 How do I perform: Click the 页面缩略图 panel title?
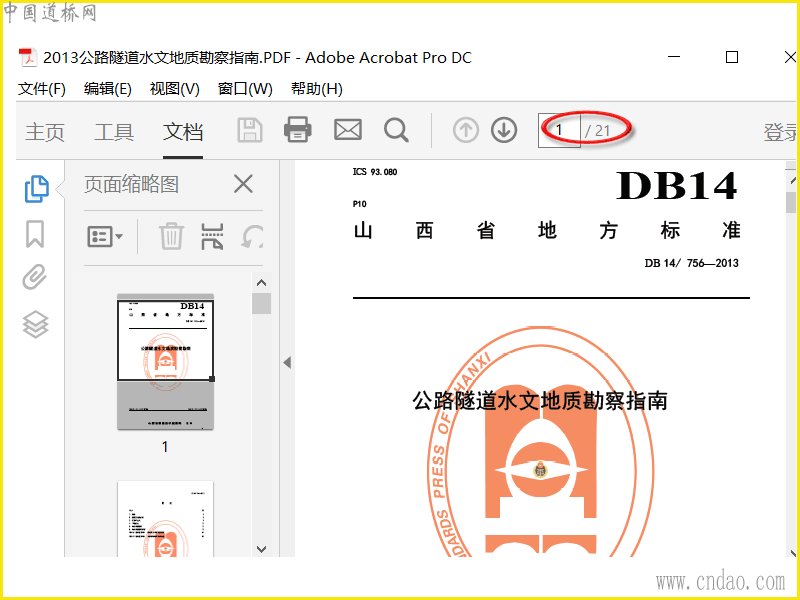tap(131, 184)
